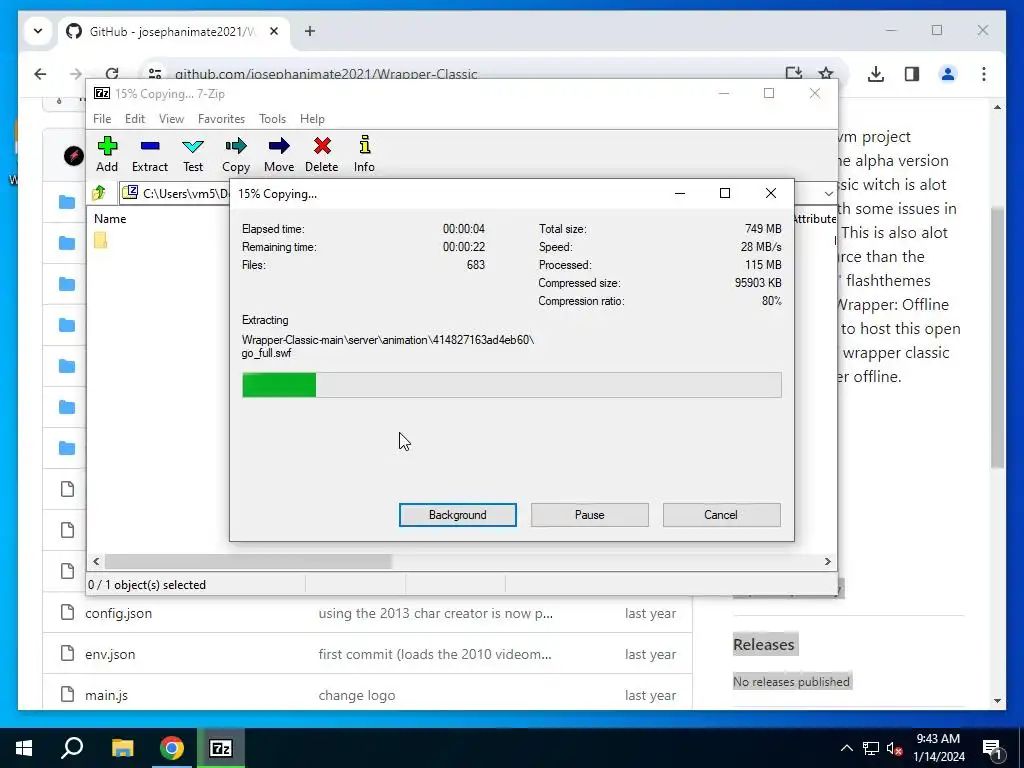This screenshot has height=768, width=1024.
Task: Open the taskbar search icon
Action: 72,748
